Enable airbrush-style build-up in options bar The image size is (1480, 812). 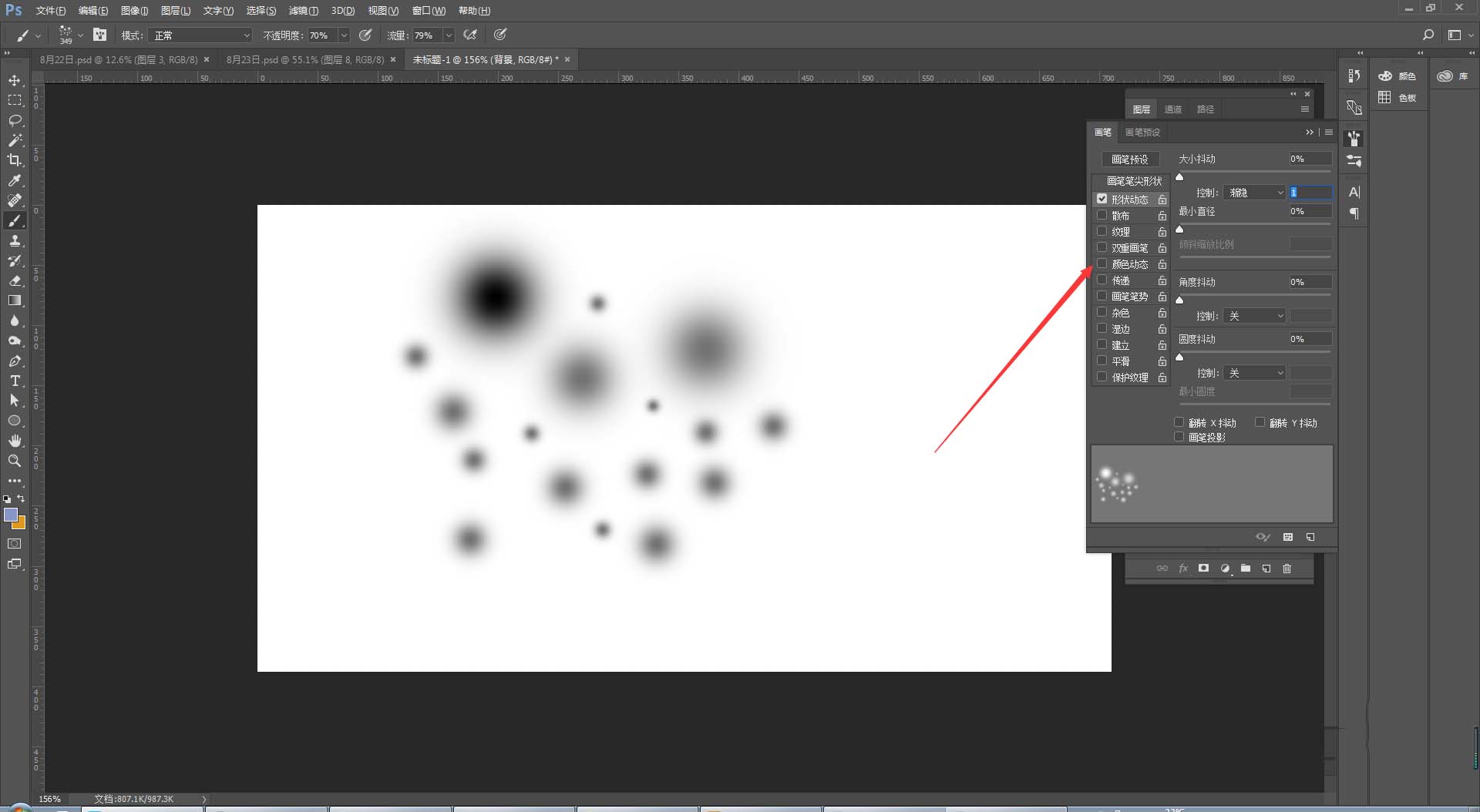(470, 35)
